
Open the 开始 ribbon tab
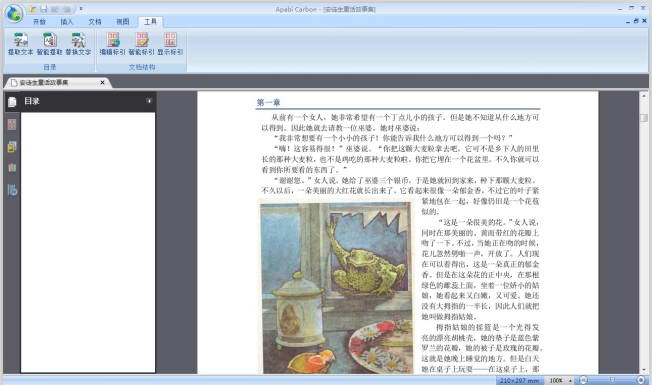point(40,22)
